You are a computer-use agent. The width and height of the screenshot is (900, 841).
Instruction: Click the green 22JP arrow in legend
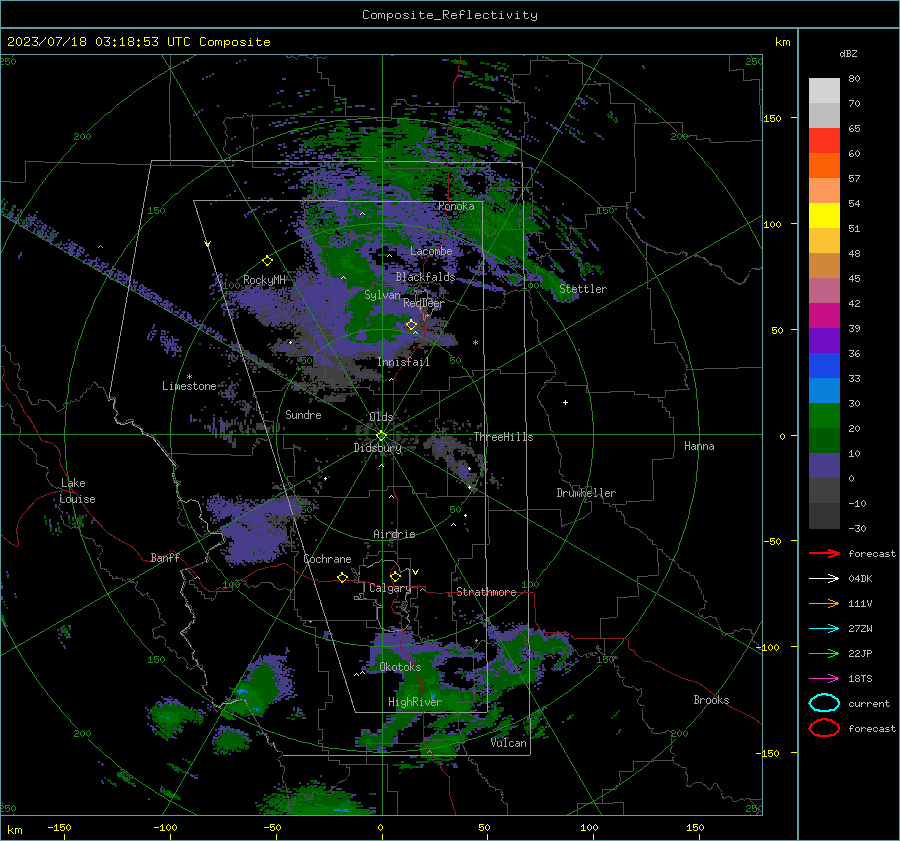(x=824, y=653)
